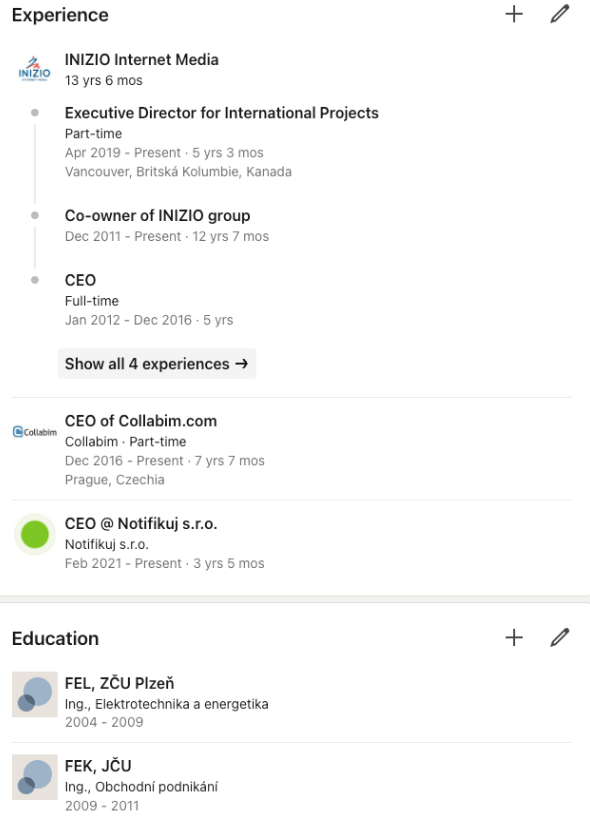Viewport: 590px width, 825px height.
Task: Open CEO @ Notifikuj s.r.o. position
Action: coord(141,524)
